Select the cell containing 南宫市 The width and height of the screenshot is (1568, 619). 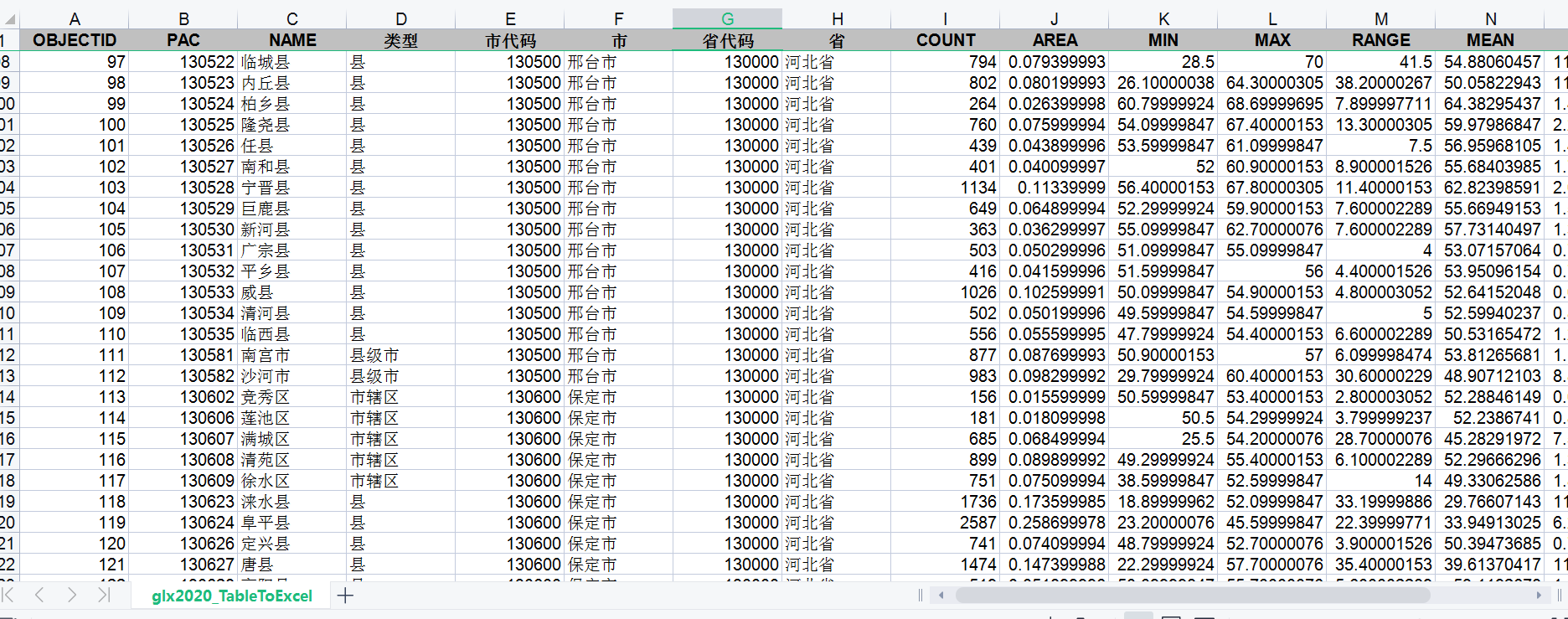point(292,355)
